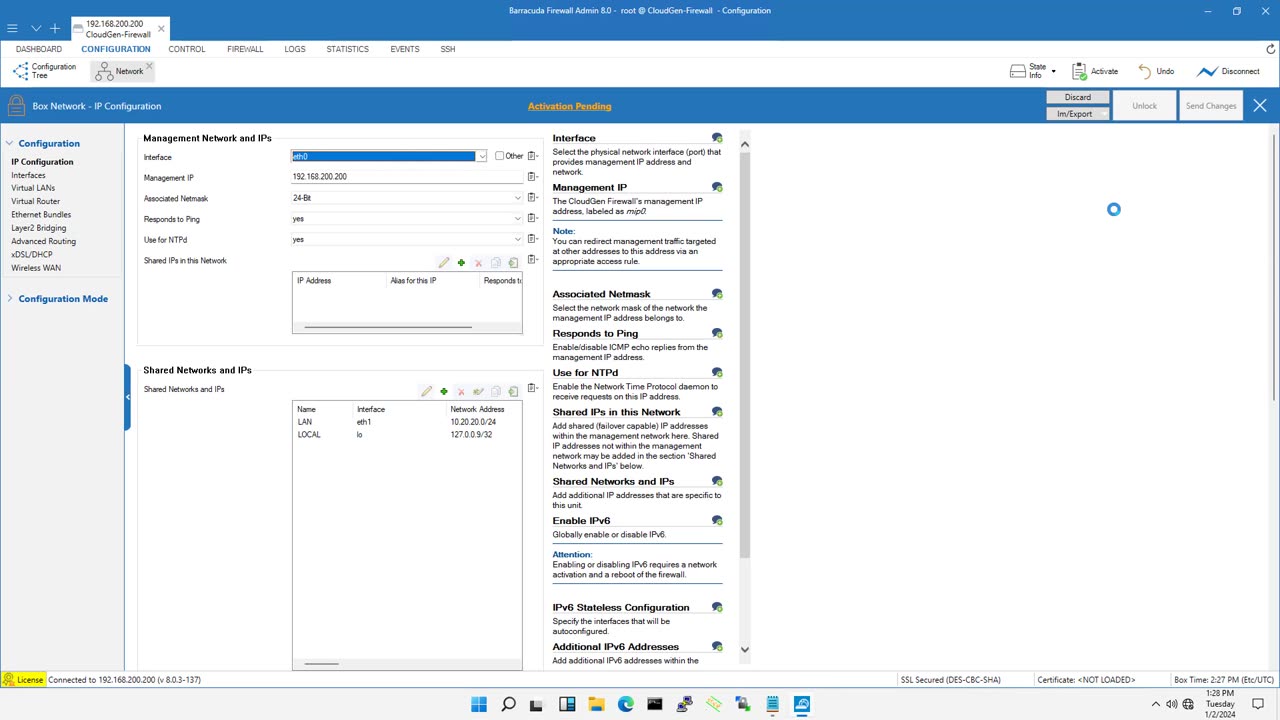This screenshot has height=720, width=1280.
Task: Click the pencil edit icon for Shared Networks and IPs
Action: click(427, 391)
